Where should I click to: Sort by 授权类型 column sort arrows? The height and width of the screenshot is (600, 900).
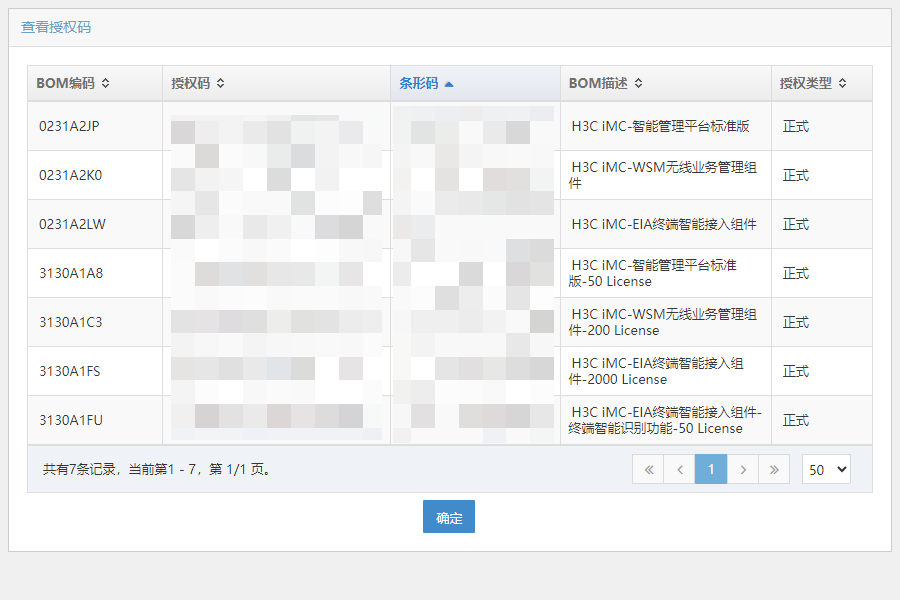tap(843, 83)
